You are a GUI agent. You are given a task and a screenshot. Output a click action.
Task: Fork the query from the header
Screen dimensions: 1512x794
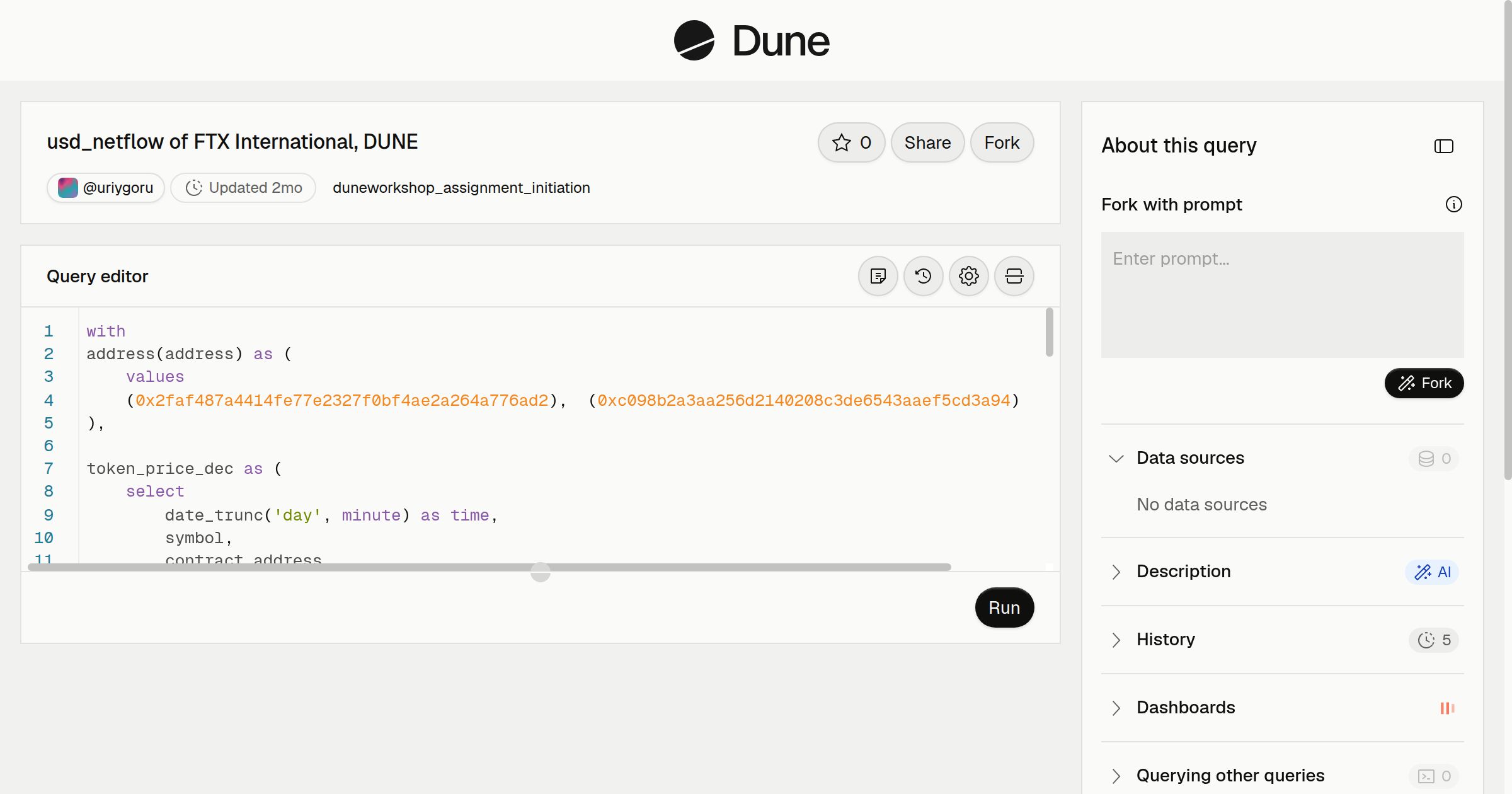pos(1002,142)
